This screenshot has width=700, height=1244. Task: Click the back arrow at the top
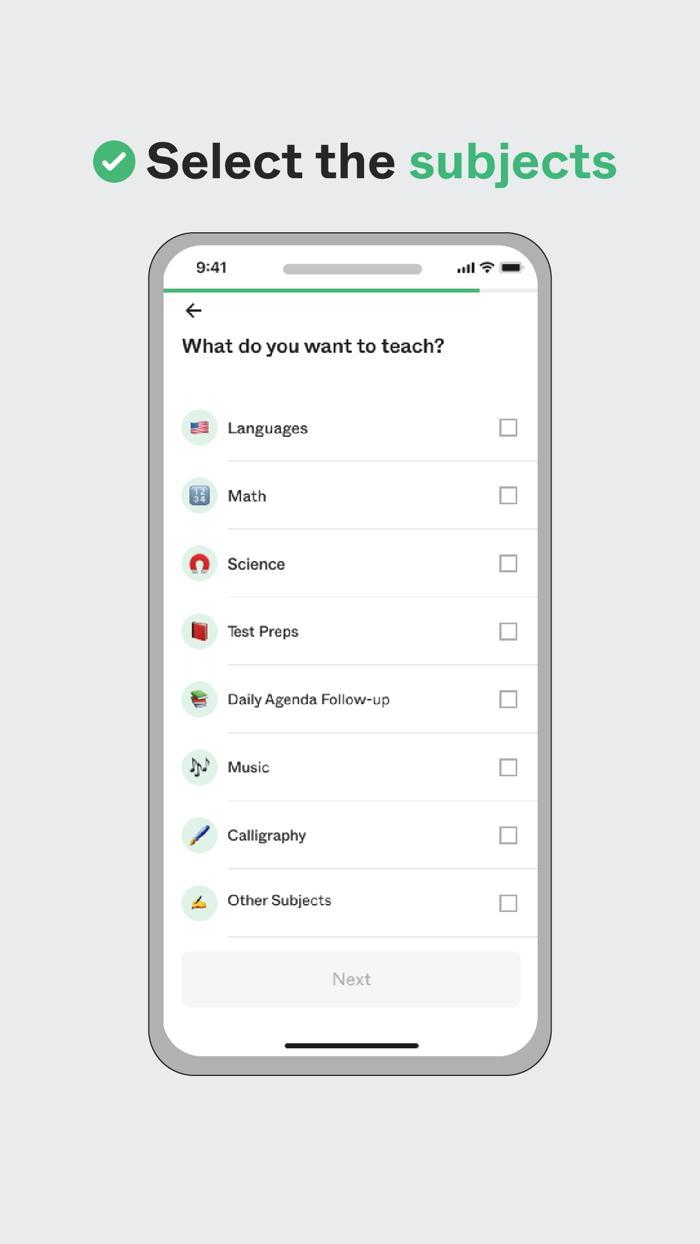(193, 310)
